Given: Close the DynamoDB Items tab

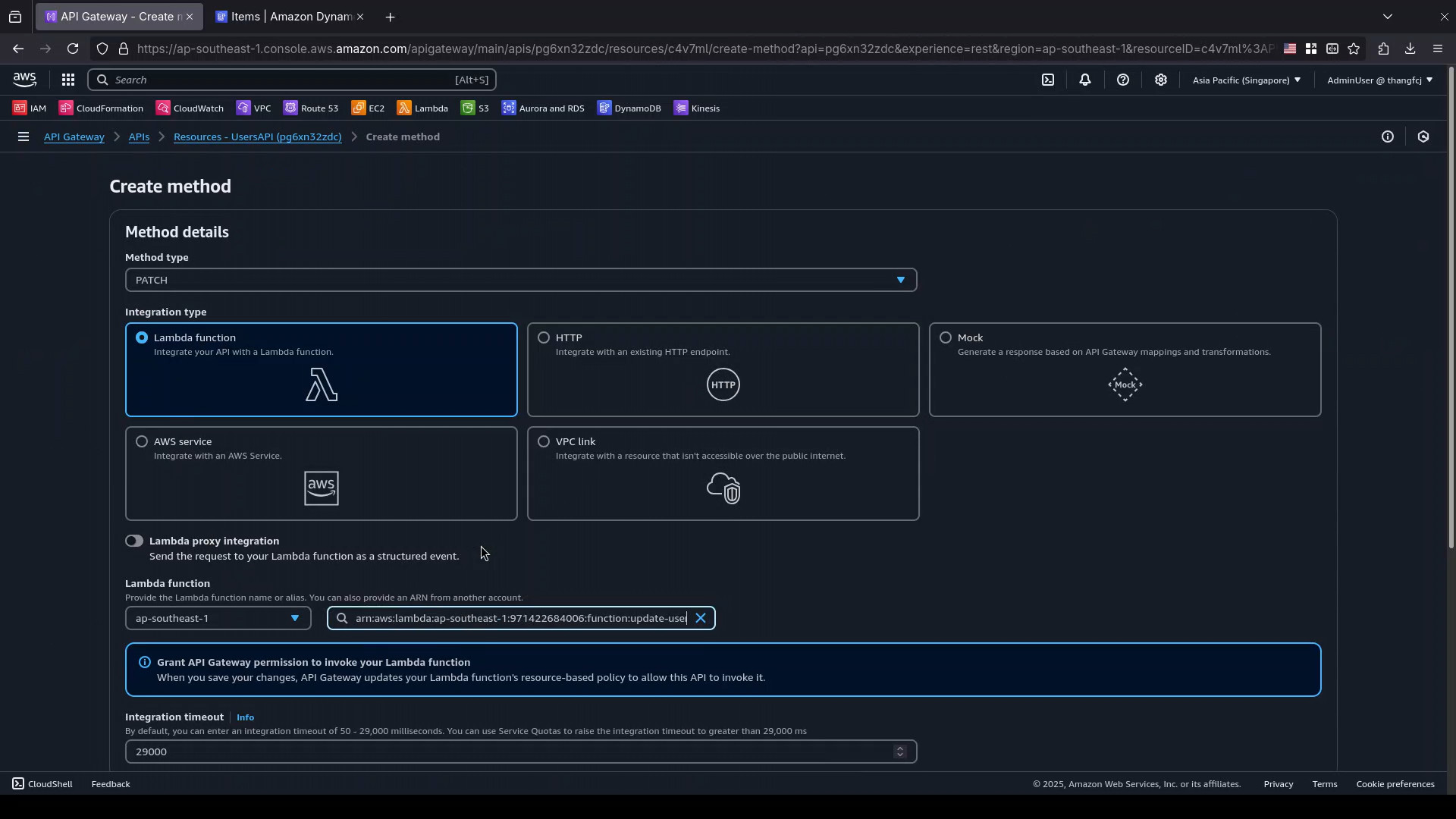Looking at the screenshot, I should pyautogui.click(x=359, y=17).
